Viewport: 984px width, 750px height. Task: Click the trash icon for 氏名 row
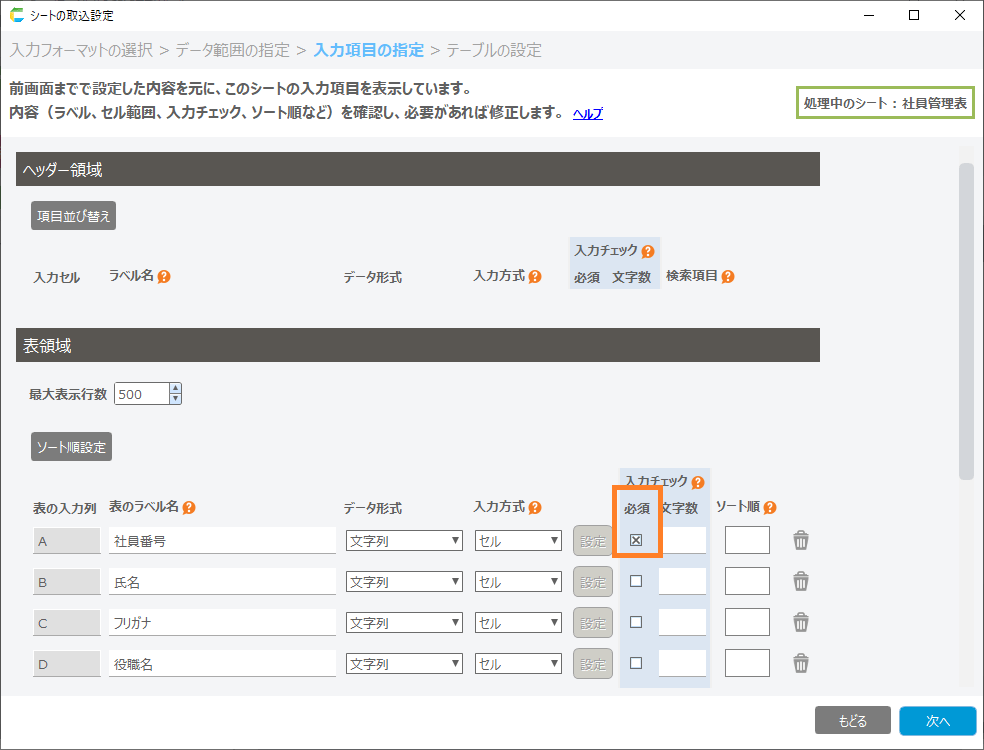tap(800, 581)
